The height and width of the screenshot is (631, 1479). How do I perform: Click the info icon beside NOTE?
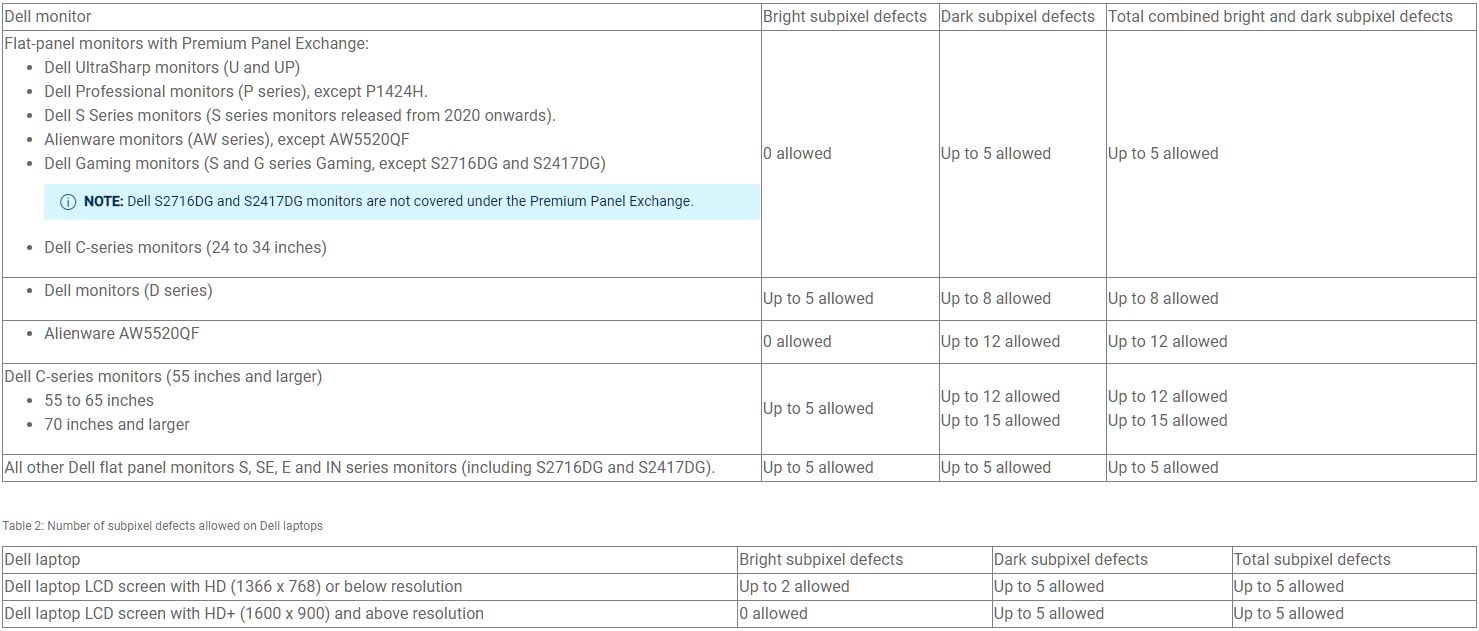tap(68, 202)
